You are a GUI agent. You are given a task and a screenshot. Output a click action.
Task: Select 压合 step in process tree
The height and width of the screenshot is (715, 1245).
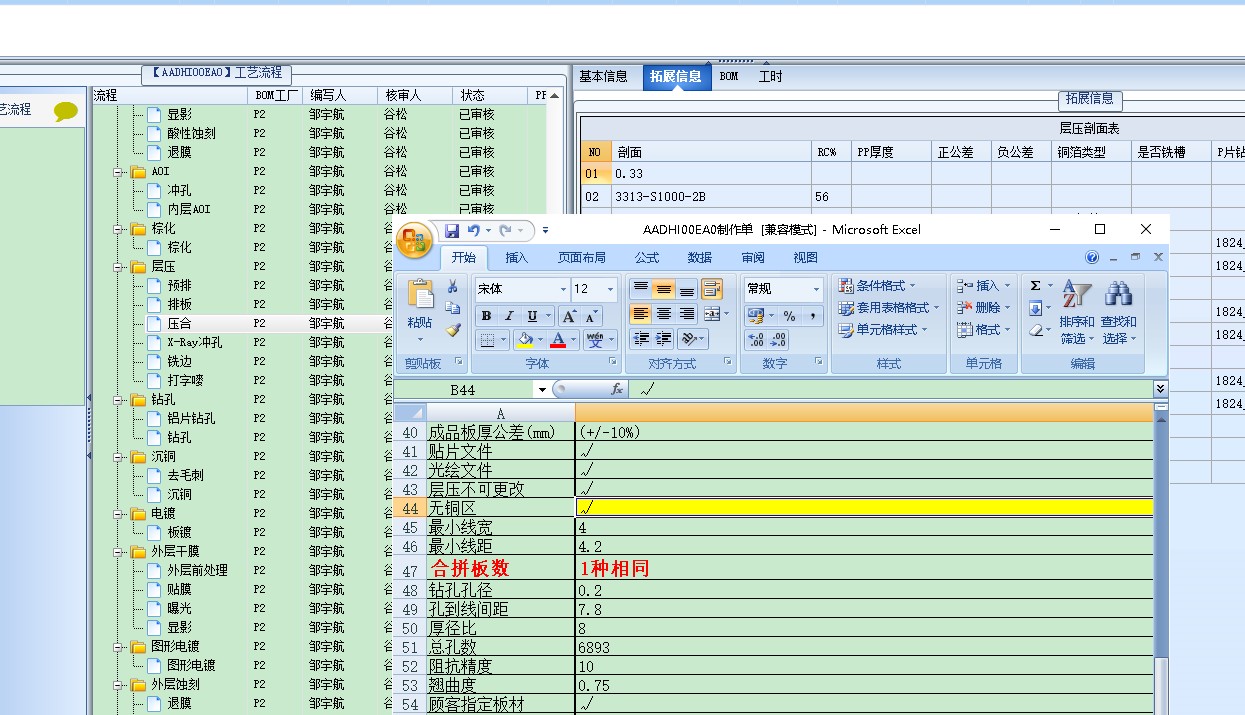tap(179, 324)
